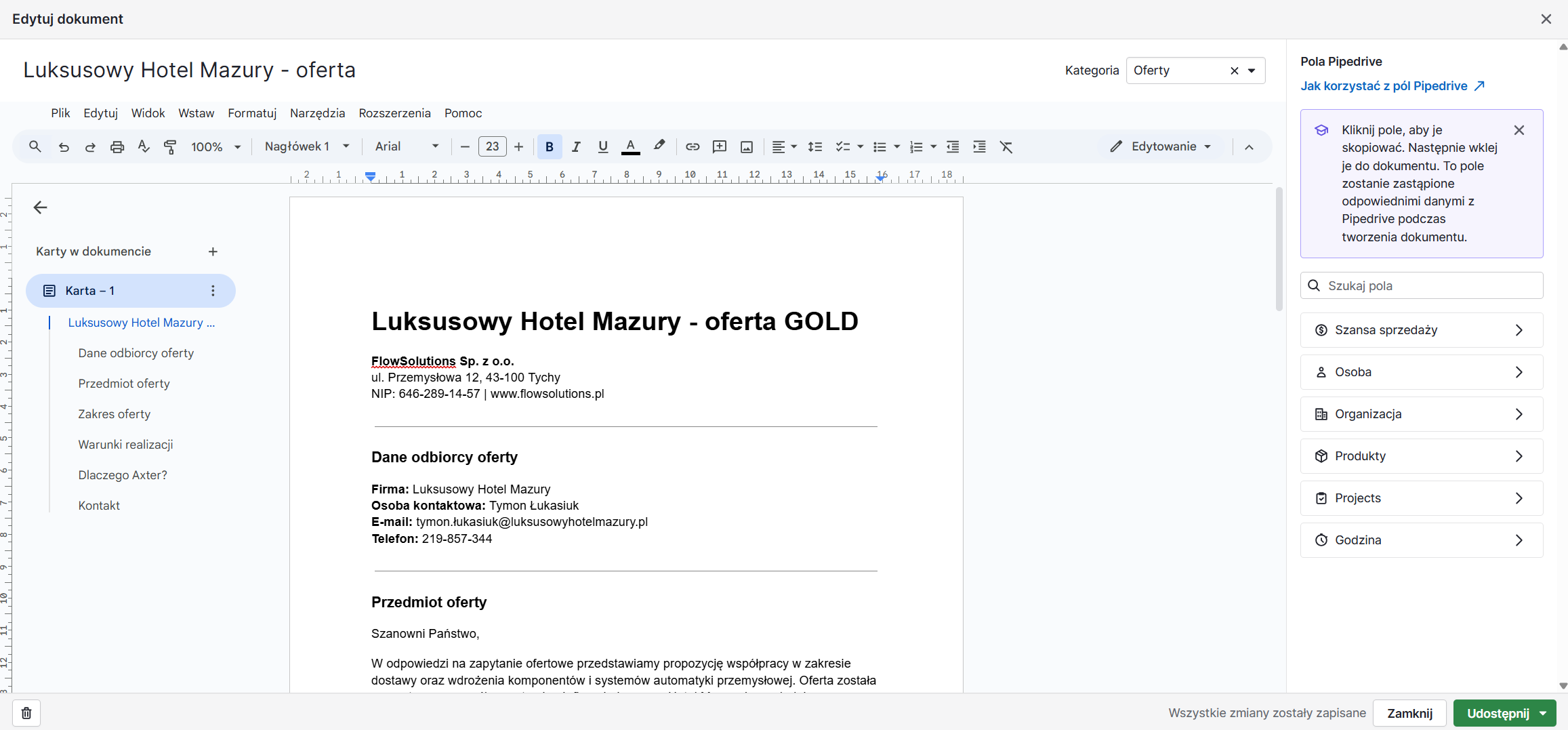Open the Widok menu

pos(148,113)
